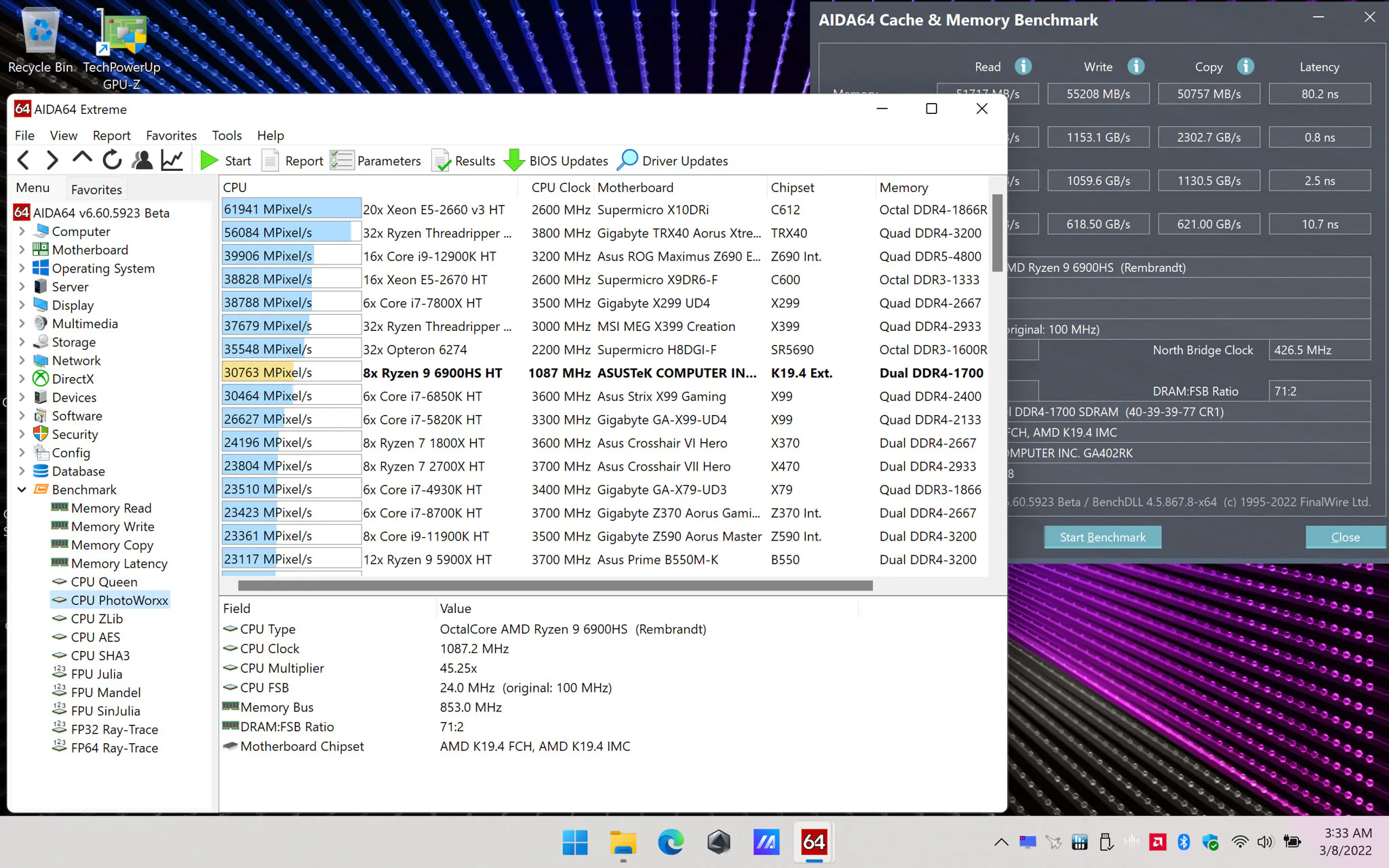
Task: Open the Tools menu
Action: 227,135
